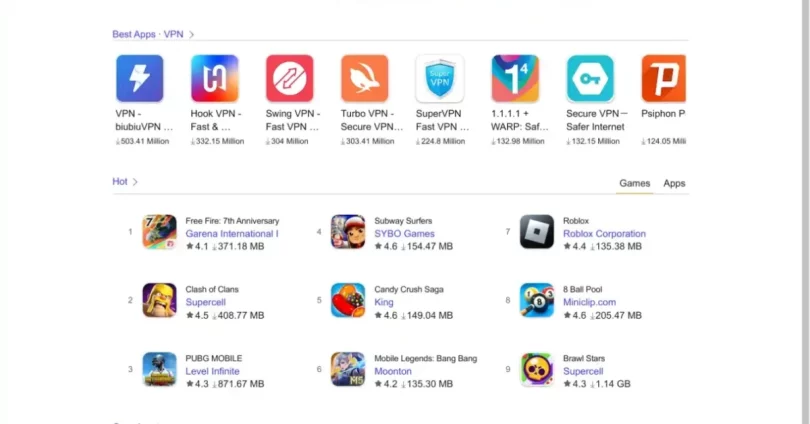Viewport: 810px width, 424px height.
Task: Open the Level Infinite developer link
Action: (212, 371)
